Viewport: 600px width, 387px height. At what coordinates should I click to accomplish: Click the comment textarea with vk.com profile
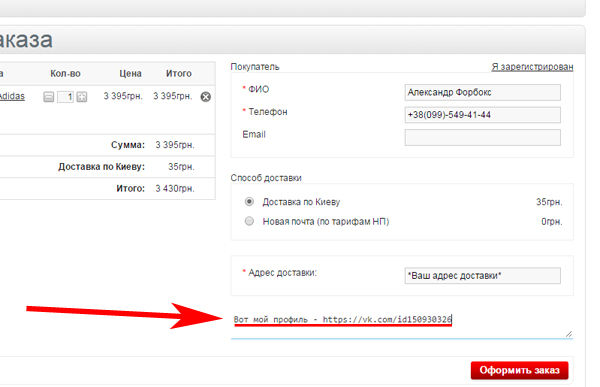pos(402,324)
